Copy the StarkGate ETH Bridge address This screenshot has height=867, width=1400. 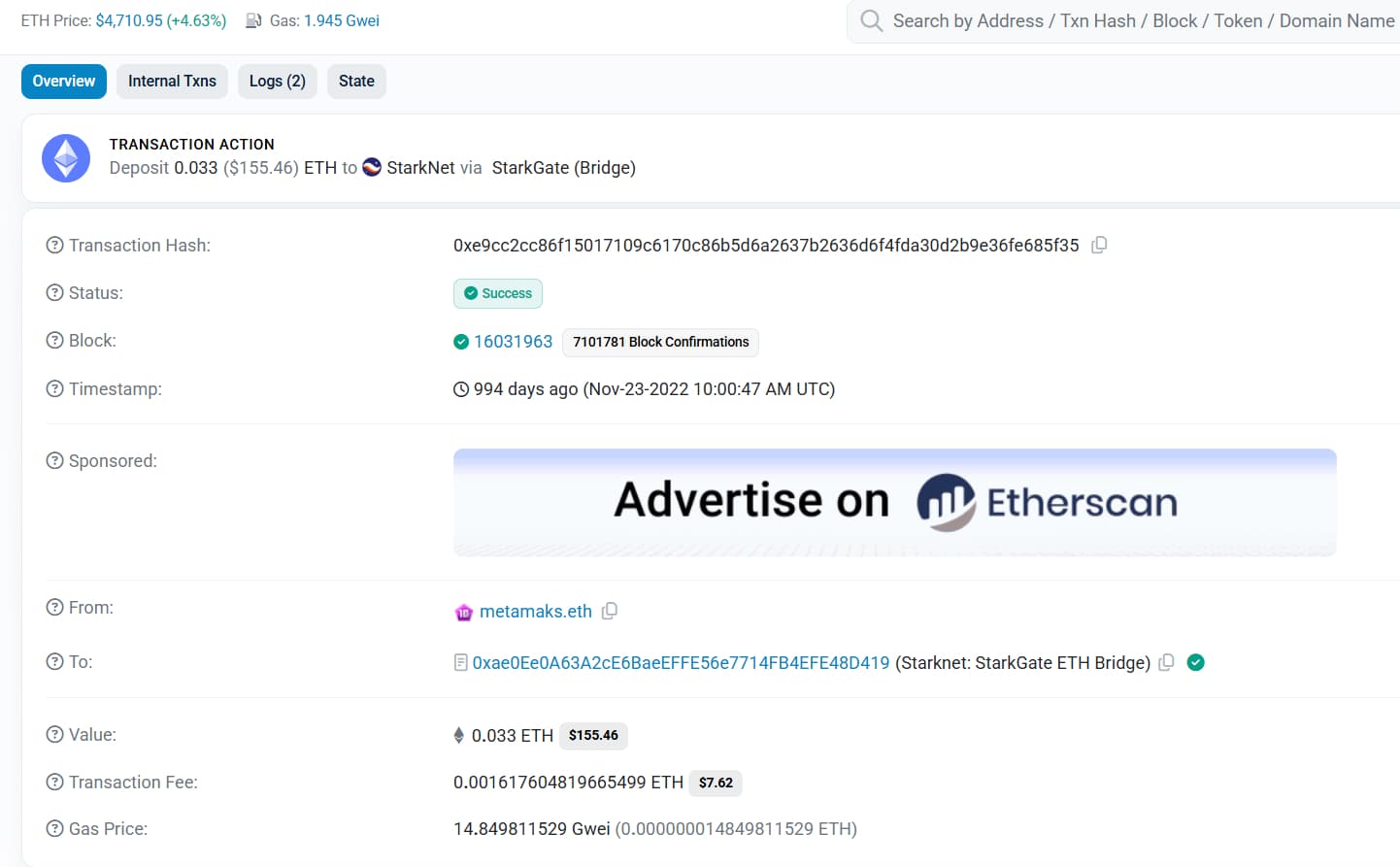[x=1166, y=661]
